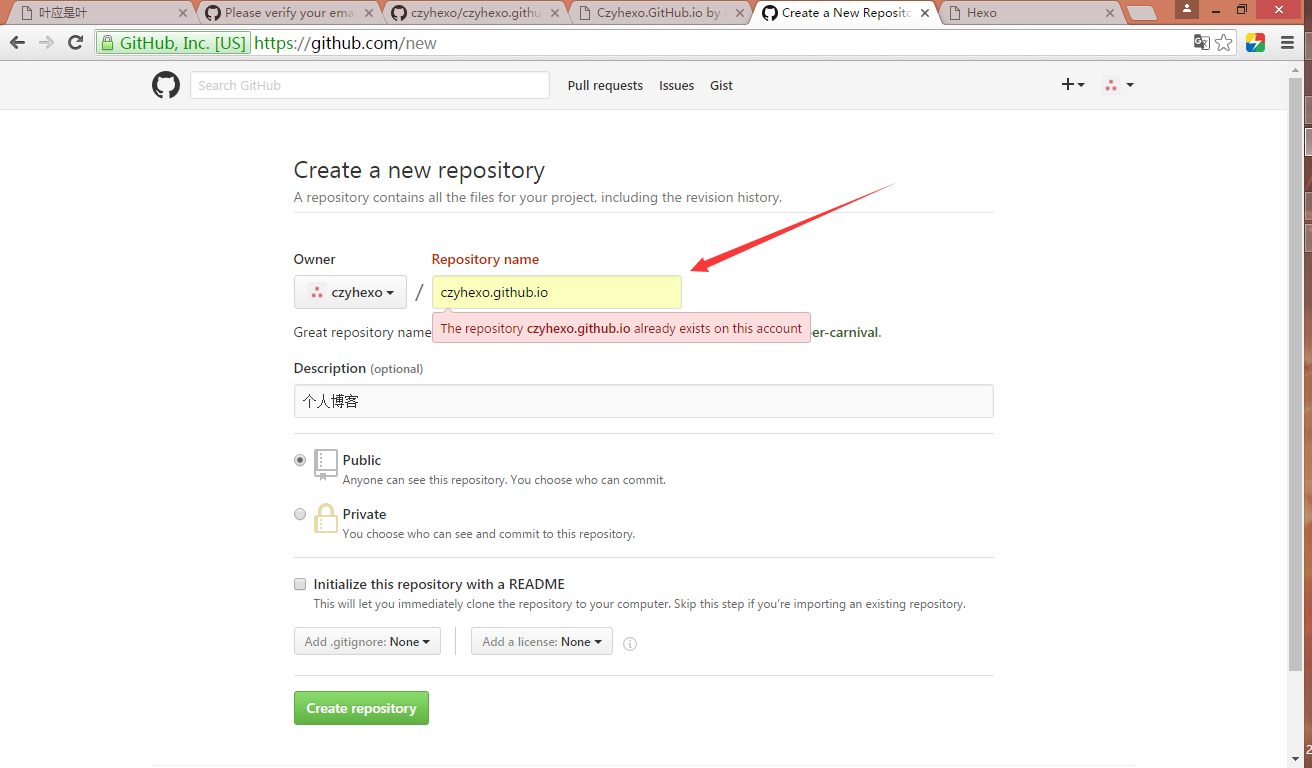1312x768 pixels.
Task: Open the GitHub Octocat logo home
Action: 166,85
